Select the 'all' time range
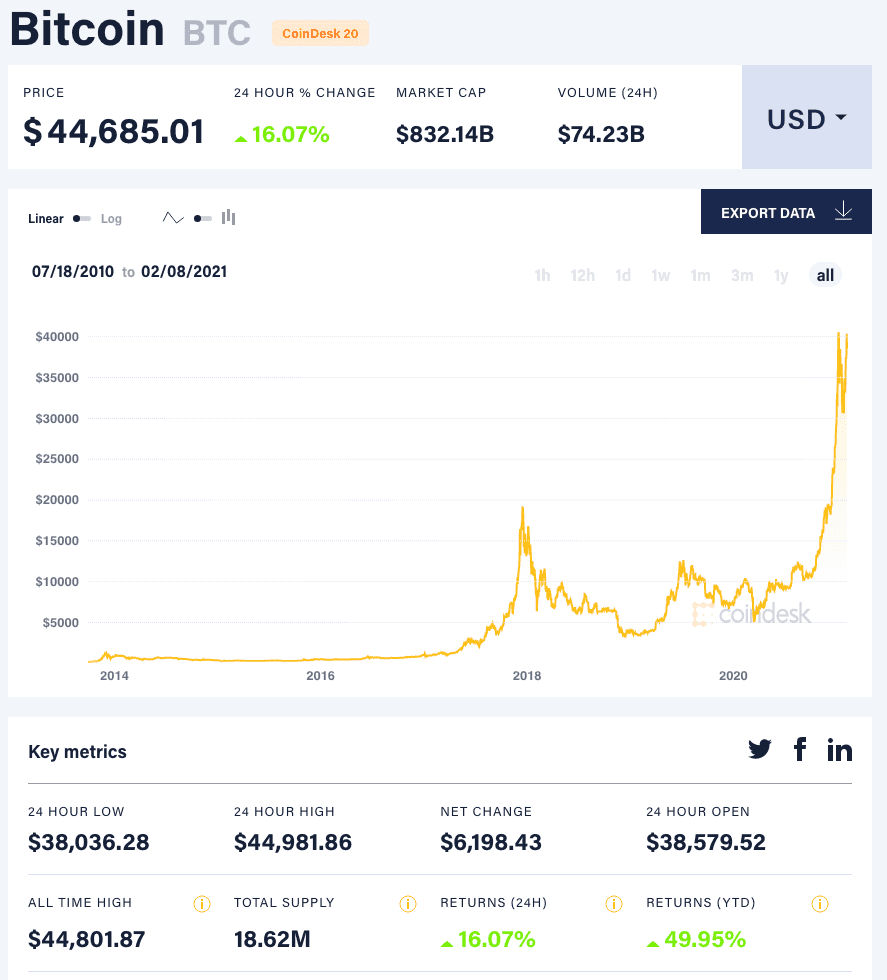Screen dimensions: 887x980 pos(825,275)
